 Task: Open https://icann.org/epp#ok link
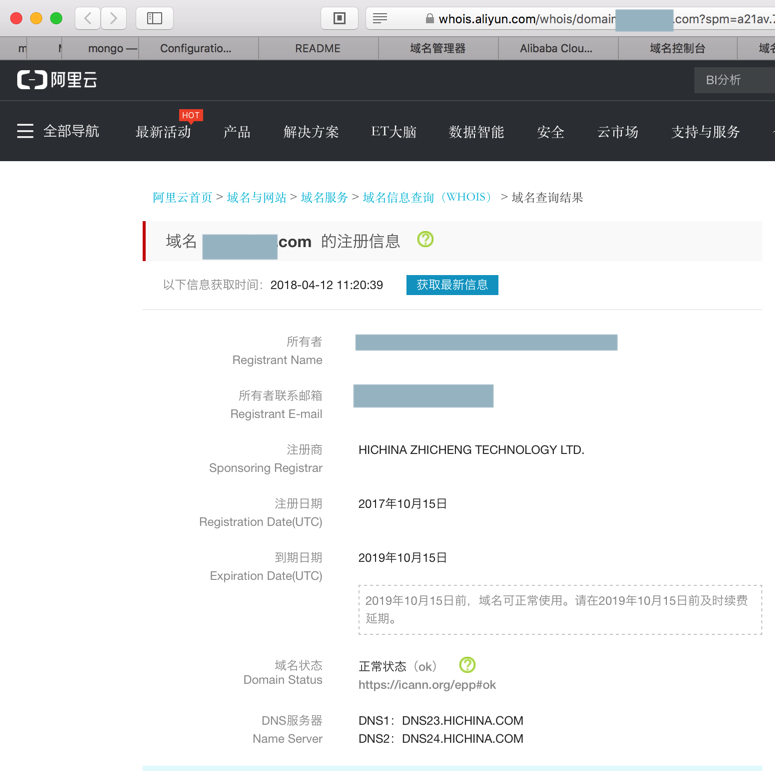[427, 685]
